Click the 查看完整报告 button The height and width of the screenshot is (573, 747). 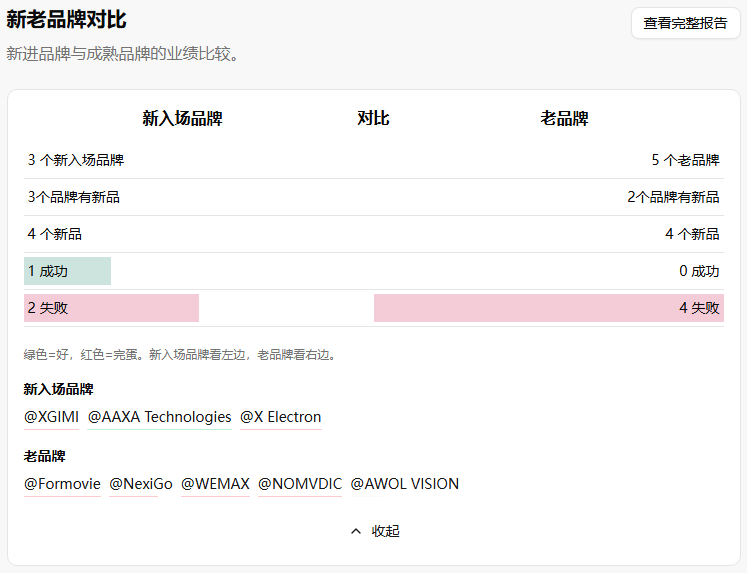(685, 23)
